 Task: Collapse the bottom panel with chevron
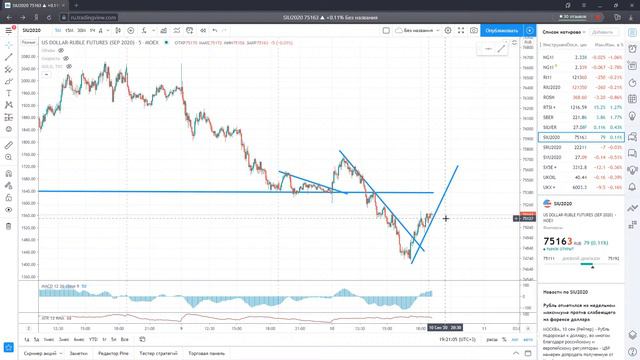tap(516, 353)
